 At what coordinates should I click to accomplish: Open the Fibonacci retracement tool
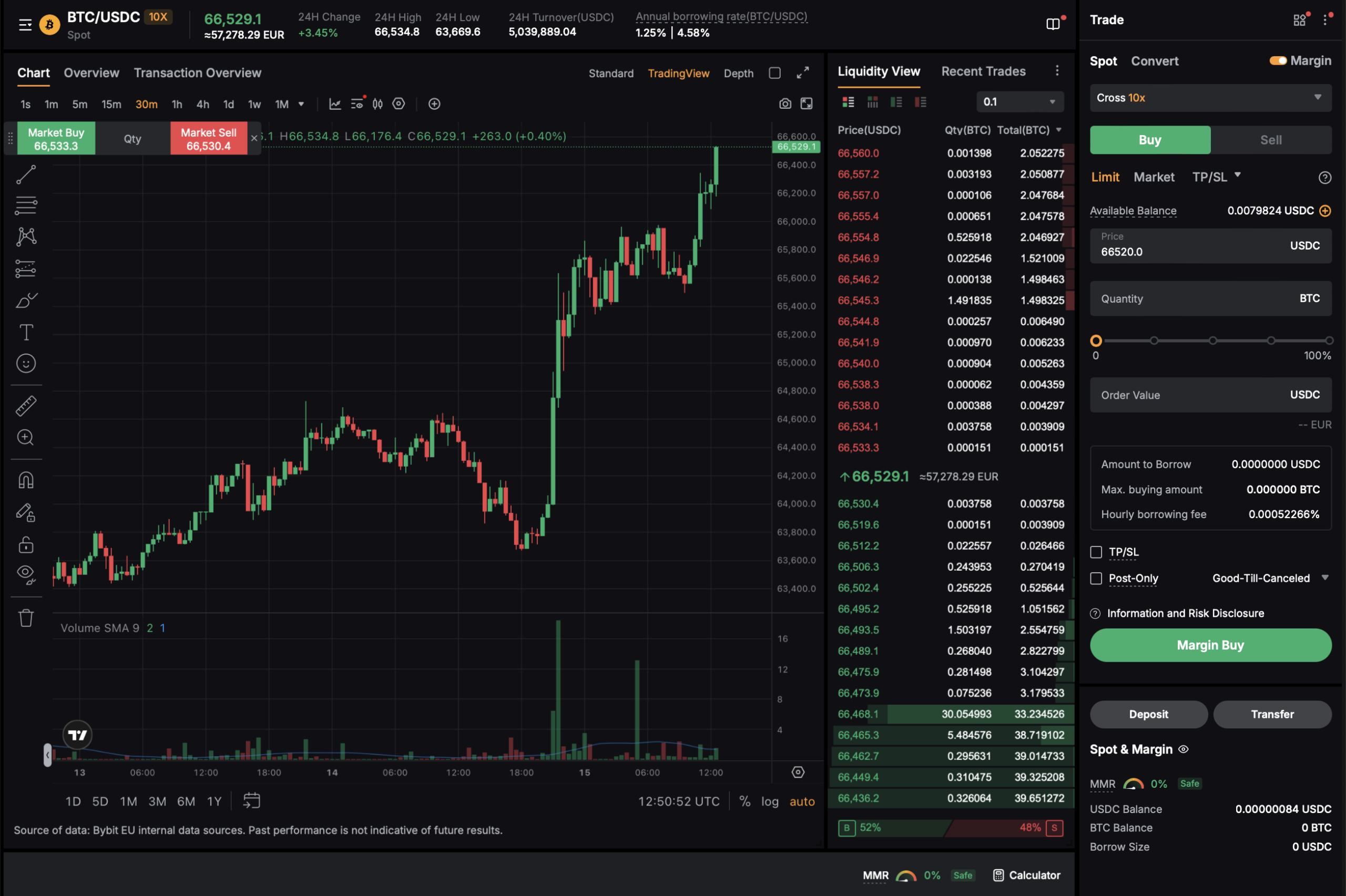tap(26, 205)
